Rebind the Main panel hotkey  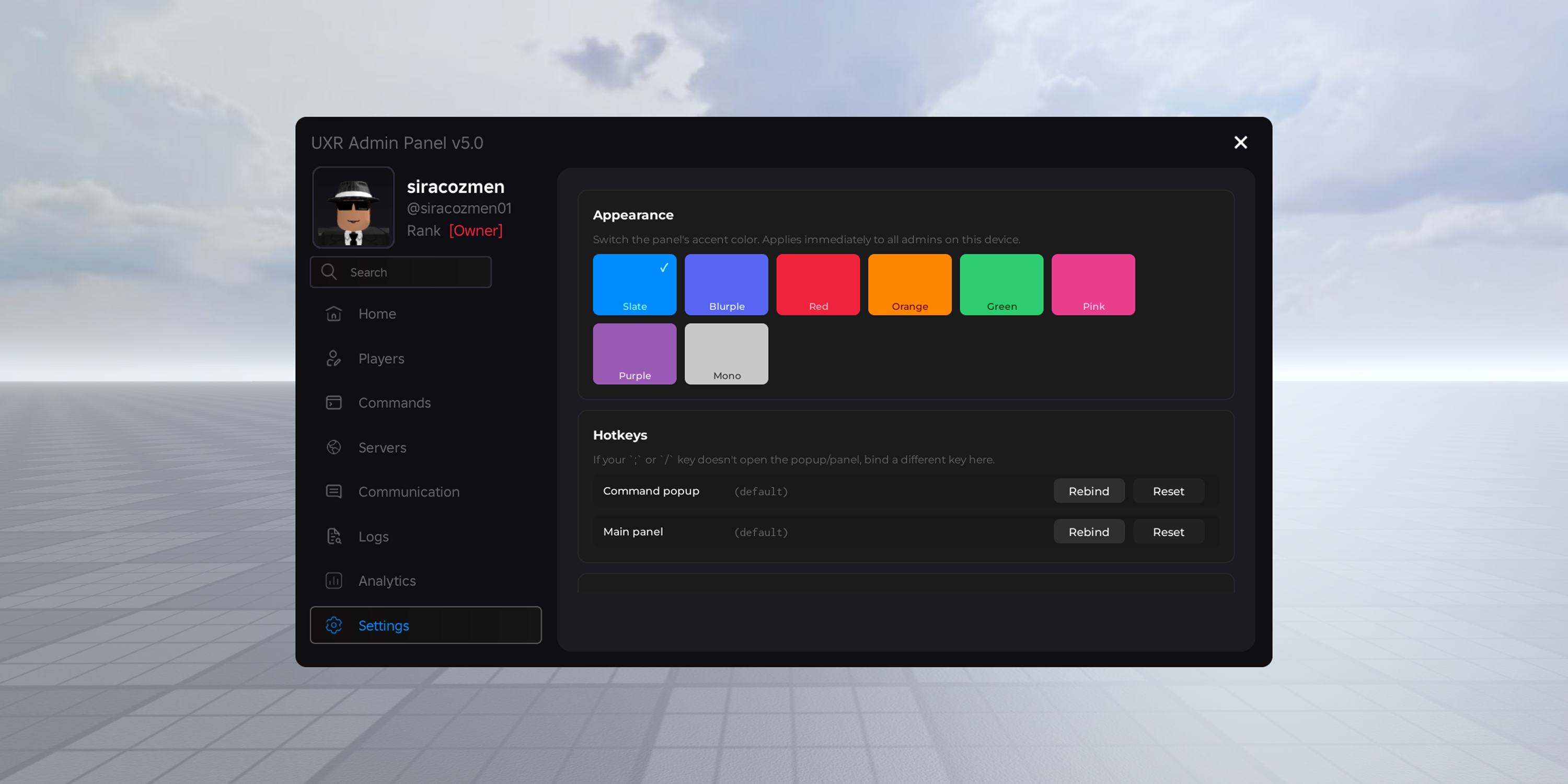[1088, 532]
